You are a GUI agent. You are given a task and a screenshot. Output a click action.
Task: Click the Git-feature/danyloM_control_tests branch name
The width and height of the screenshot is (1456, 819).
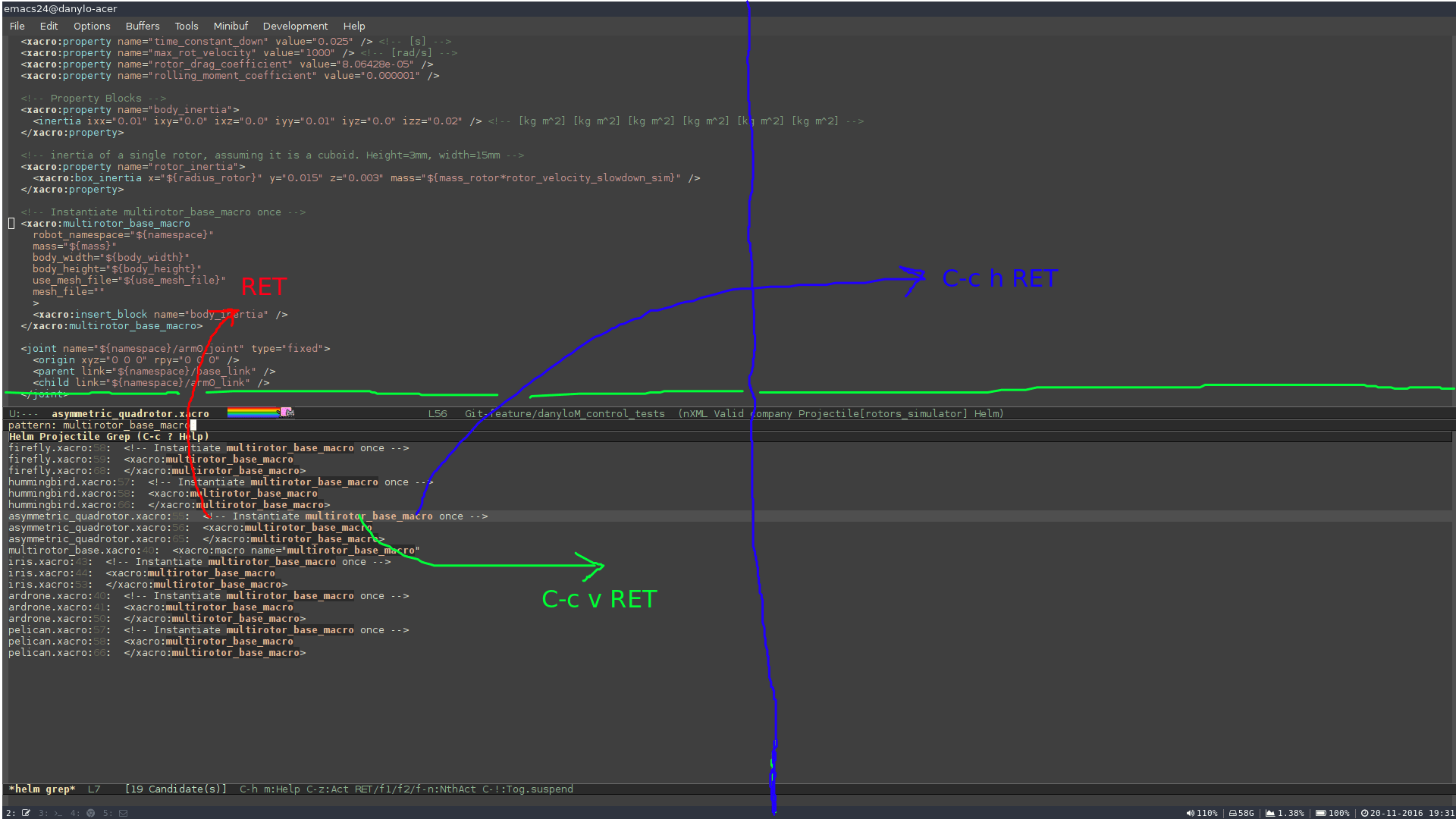[565, 413]
